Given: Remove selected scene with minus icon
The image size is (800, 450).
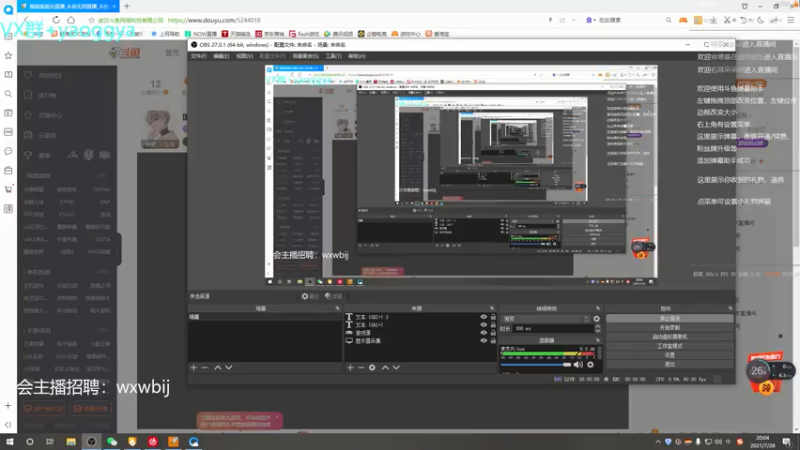Looking at the screenshot, I should [205, 367].
